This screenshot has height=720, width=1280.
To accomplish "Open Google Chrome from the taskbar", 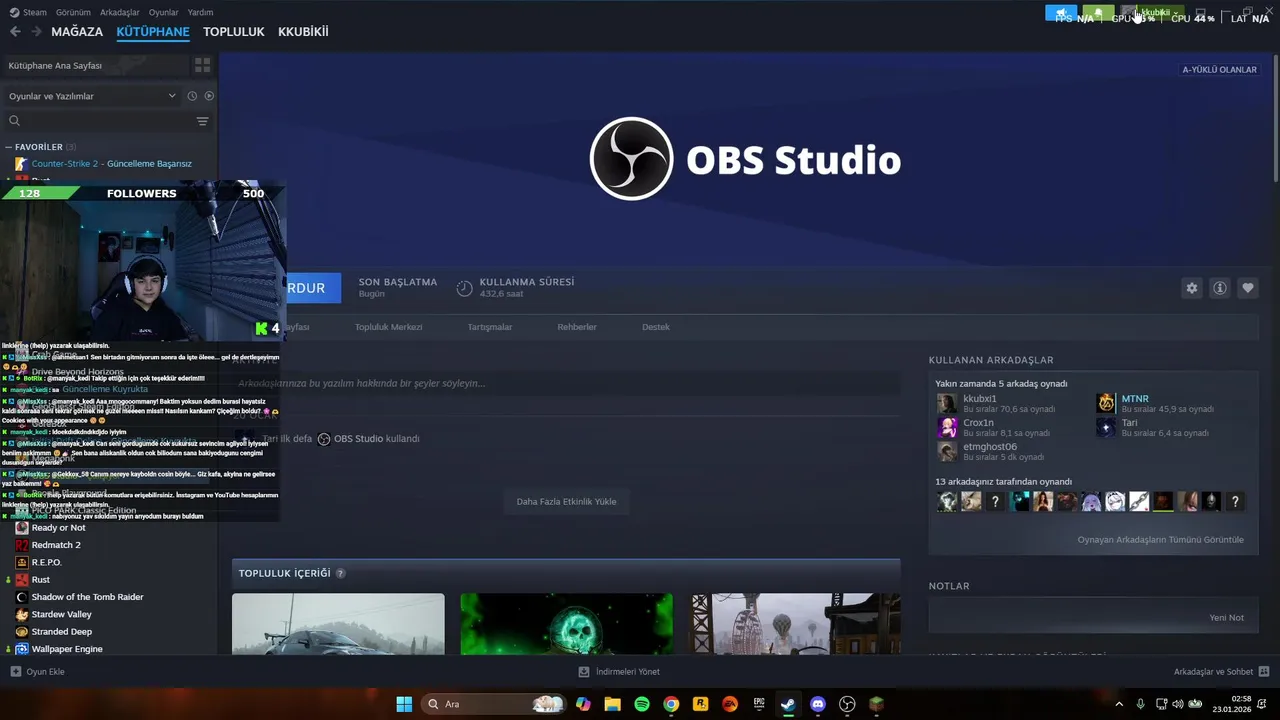I will [x=671, y=704].
